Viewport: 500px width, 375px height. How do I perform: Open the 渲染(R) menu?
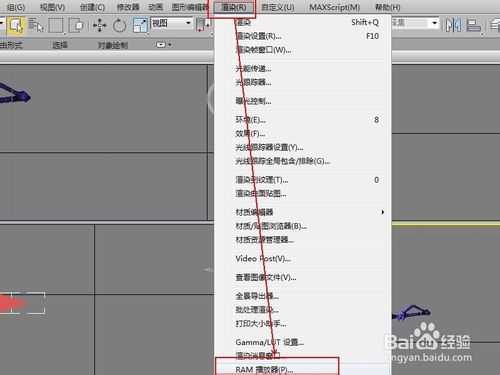tap(234, 7)
